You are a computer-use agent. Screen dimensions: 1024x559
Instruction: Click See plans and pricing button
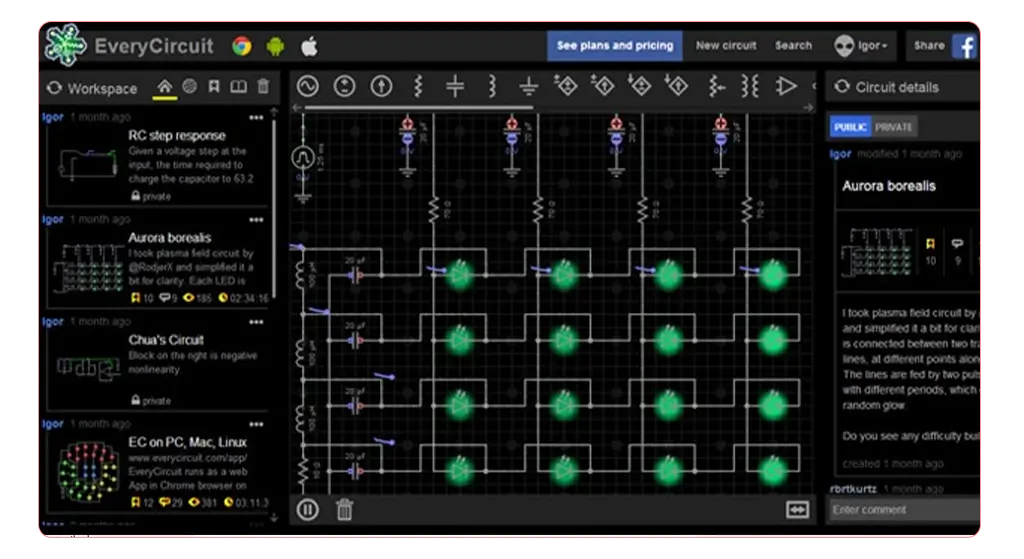pos(615,46)
